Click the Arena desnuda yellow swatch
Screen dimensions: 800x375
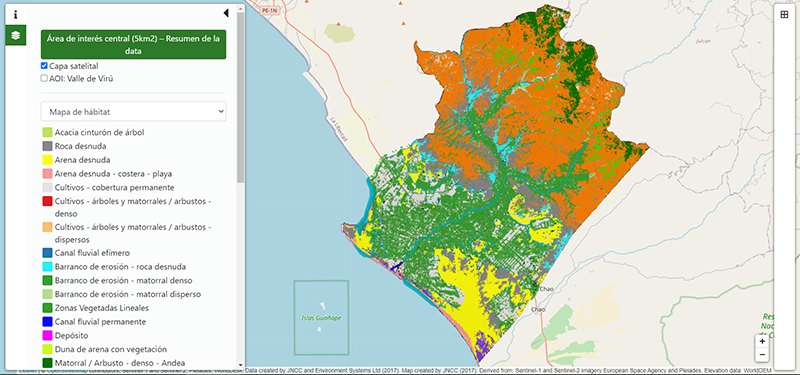click(47, 160)
